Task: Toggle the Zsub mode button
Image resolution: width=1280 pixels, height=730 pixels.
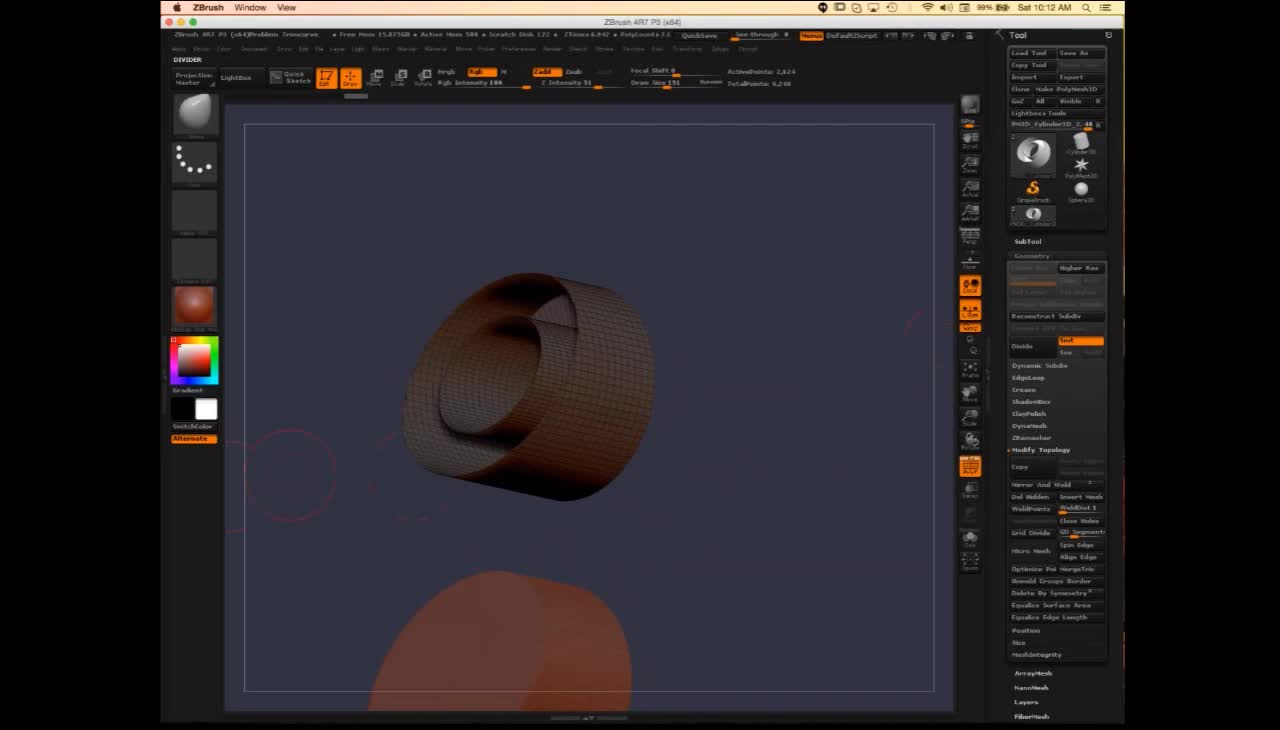Action: (574, 72)
